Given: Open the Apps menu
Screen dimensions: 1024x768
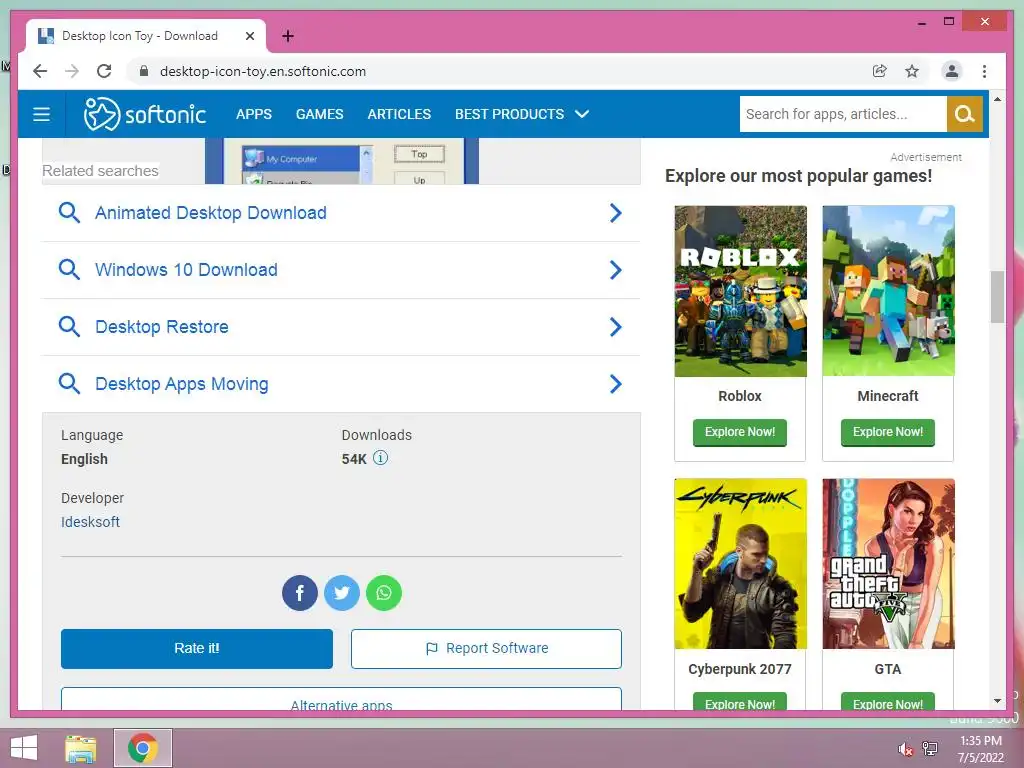Looking at the screenshot, I should click(253, 114).
